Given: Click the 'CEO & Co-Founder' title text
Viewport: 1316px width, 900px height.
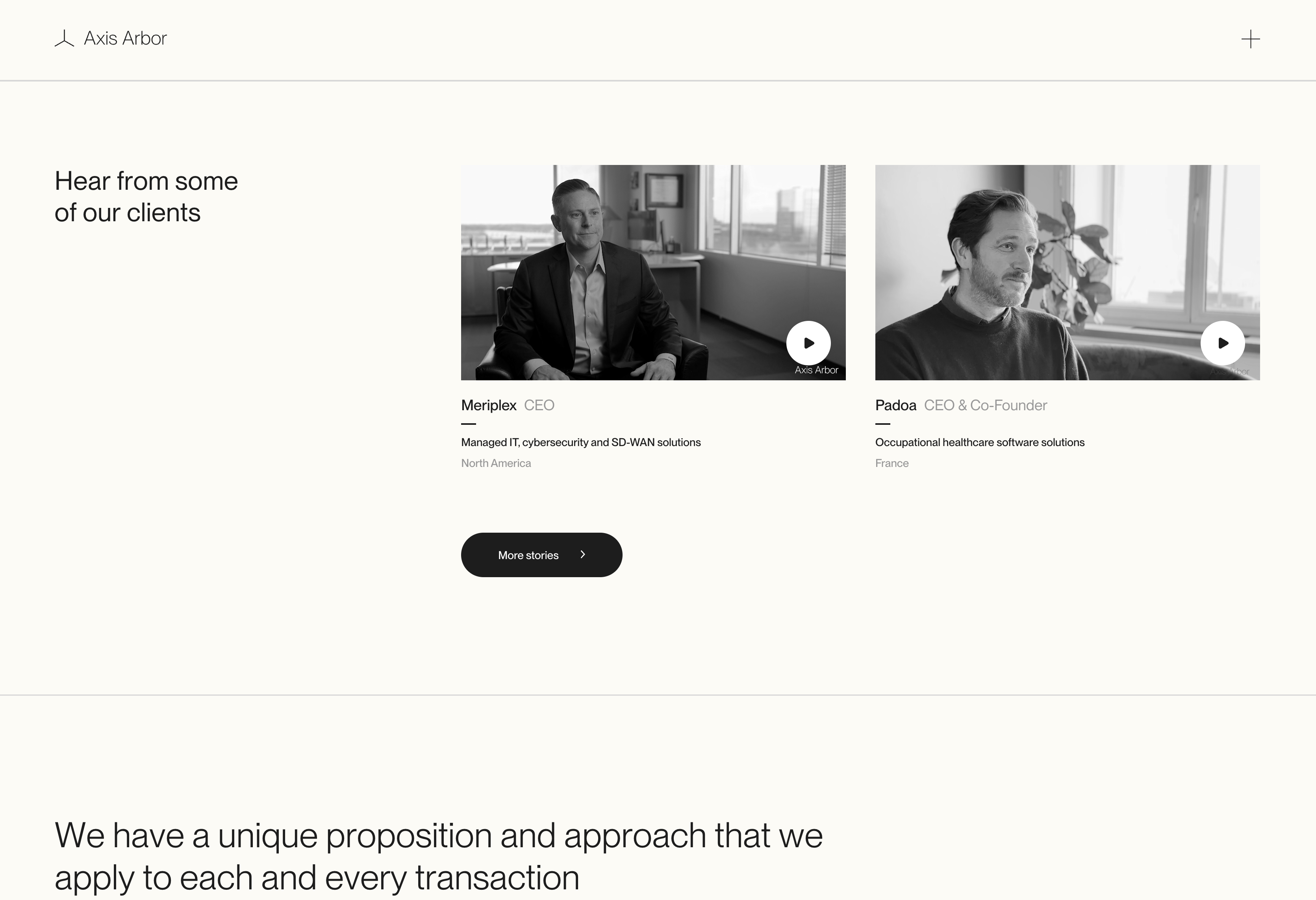Looking at the screenshot, I should click(985, 405).
